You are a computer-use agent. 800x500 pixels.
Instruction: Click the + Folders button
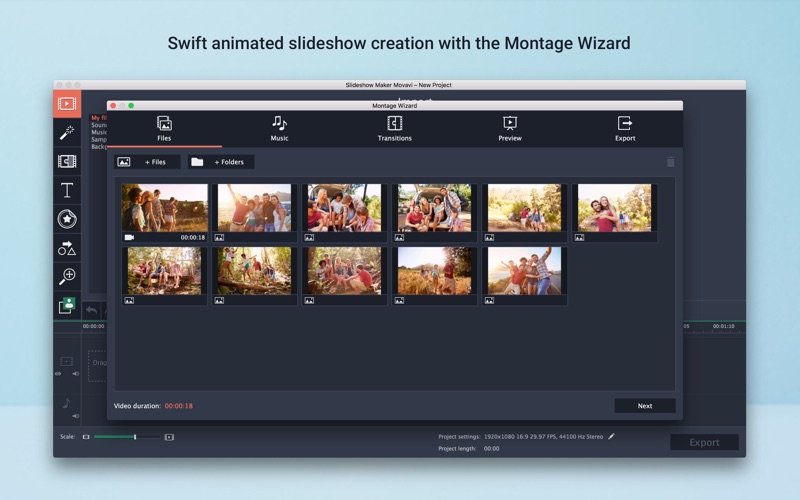pyautogui.click(x=221, y=162)
